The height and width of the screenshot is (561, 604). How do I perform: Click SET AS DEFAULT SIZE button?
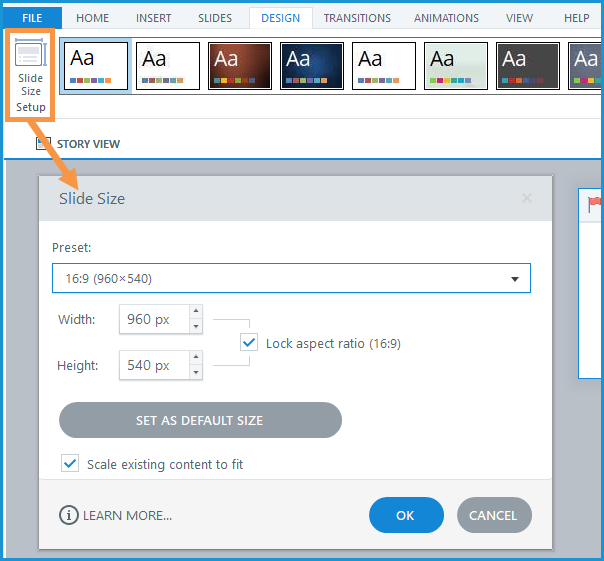[200, 420]
